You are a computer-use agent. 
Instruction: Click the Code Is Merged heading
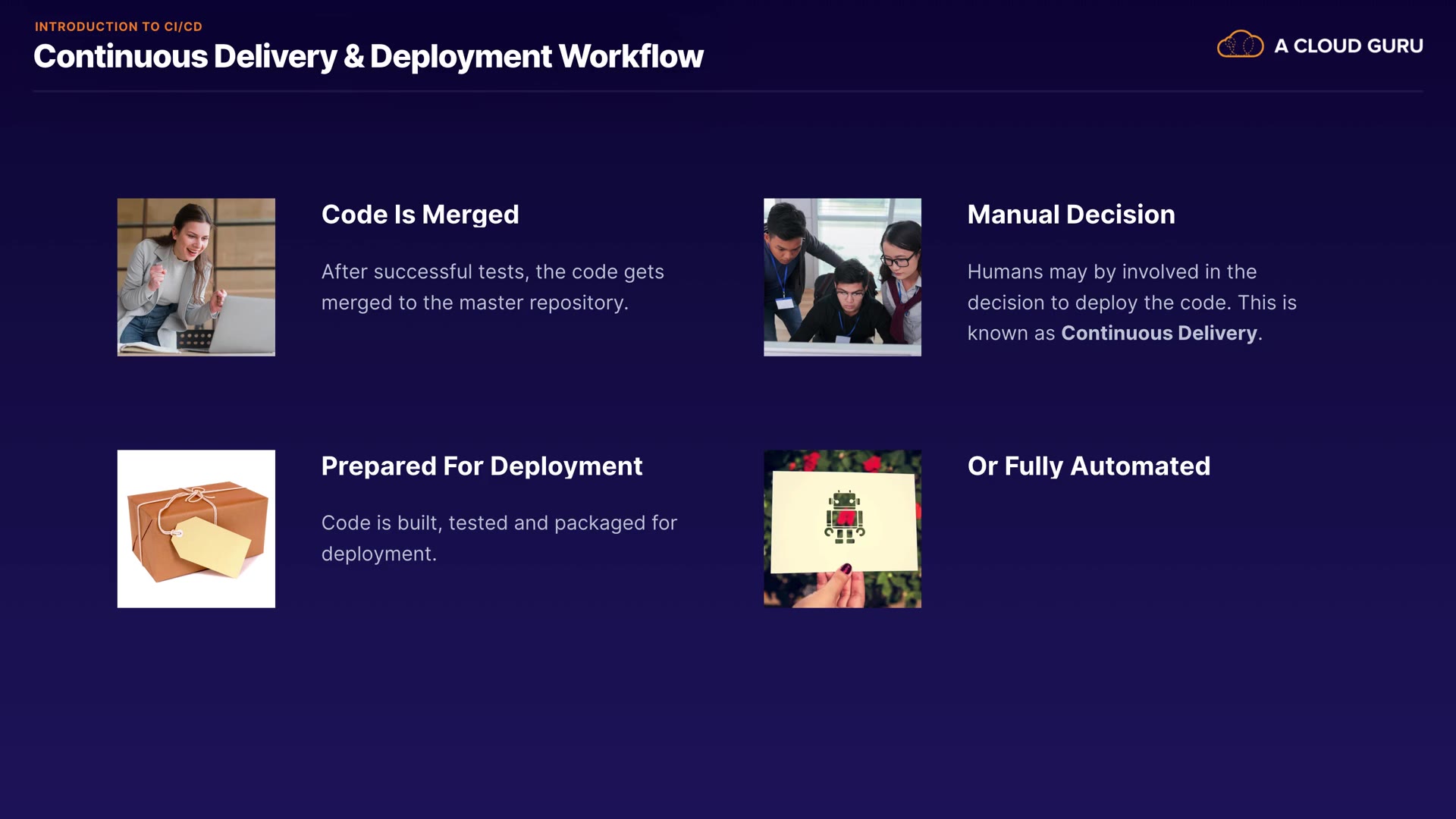click(419, 215)
